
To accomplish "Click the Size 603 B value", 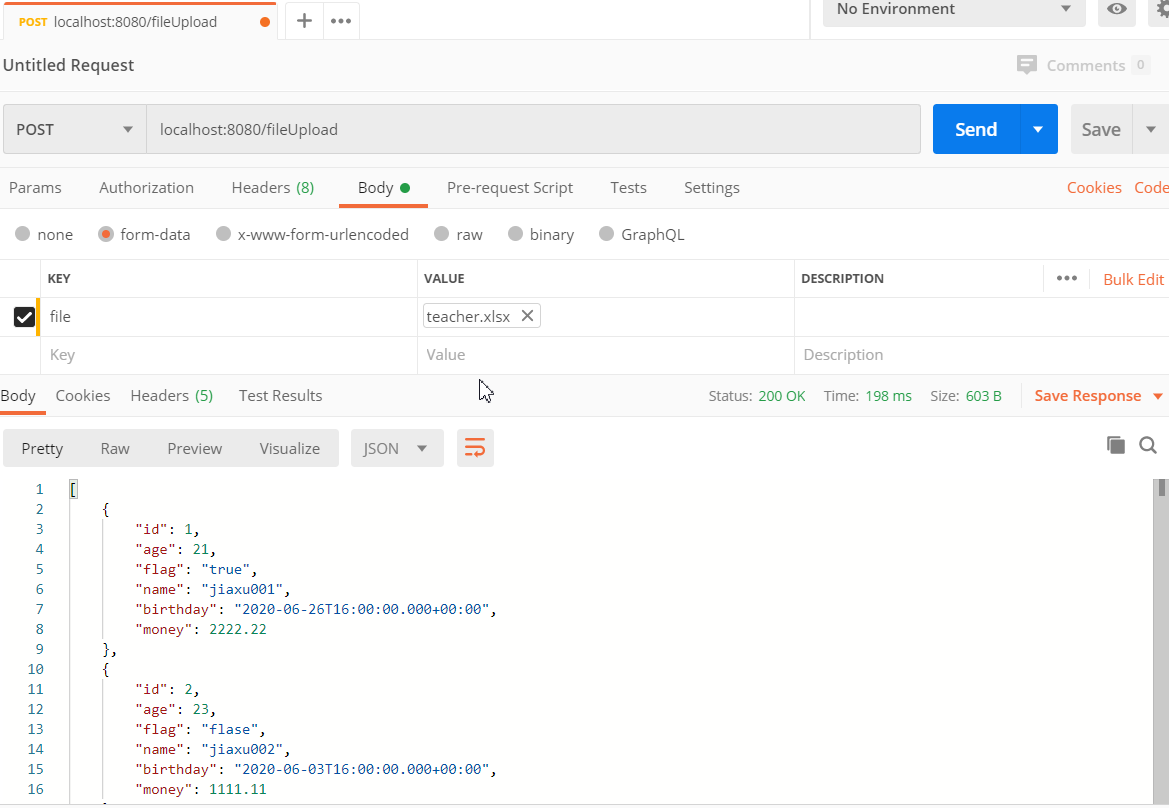I will (x=983, y=396).
